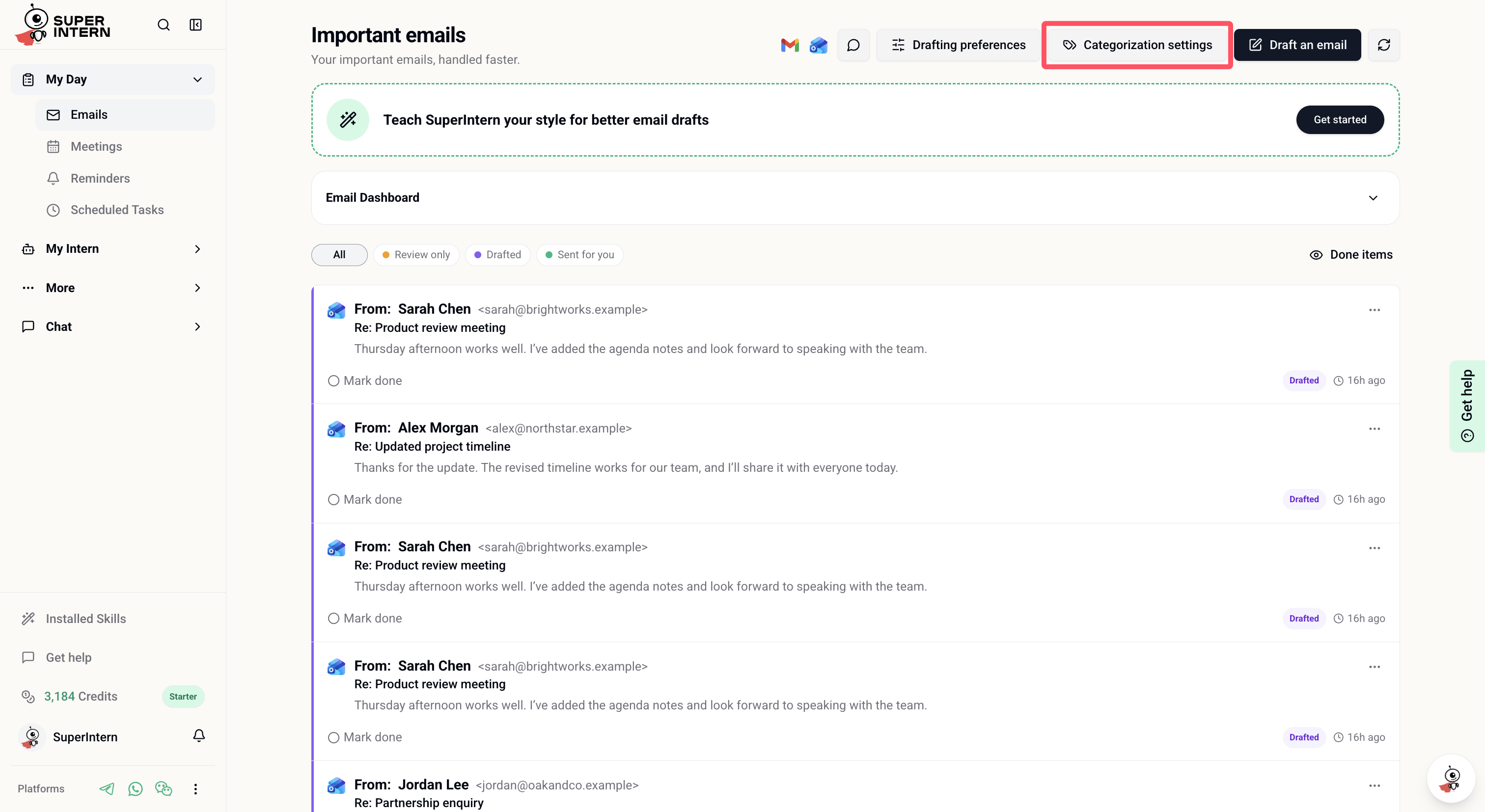
Task: Open Platforms more options menu
Action: click(195, 788)
